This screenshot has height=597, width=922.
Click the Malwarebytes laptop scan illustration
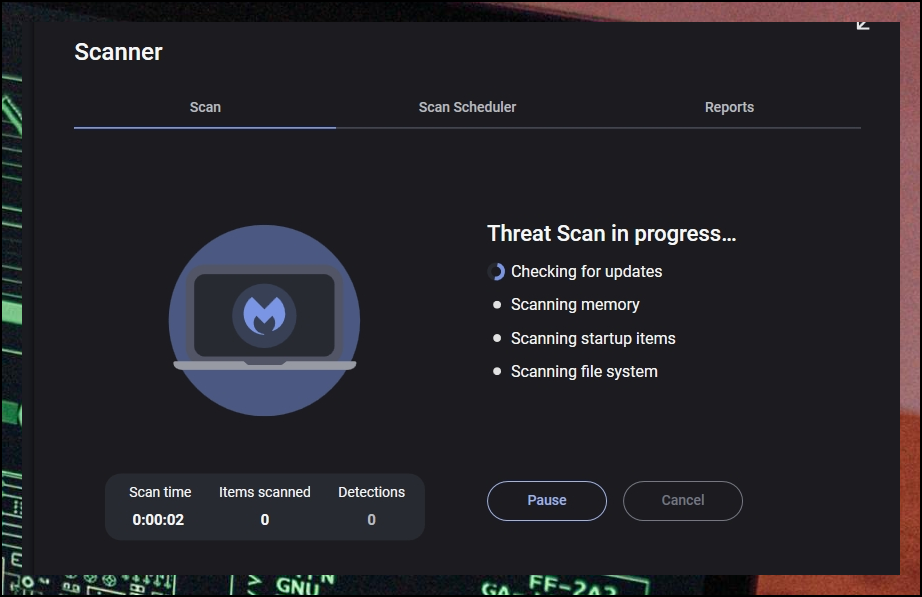pyautogui.click(x=264, y=321)
